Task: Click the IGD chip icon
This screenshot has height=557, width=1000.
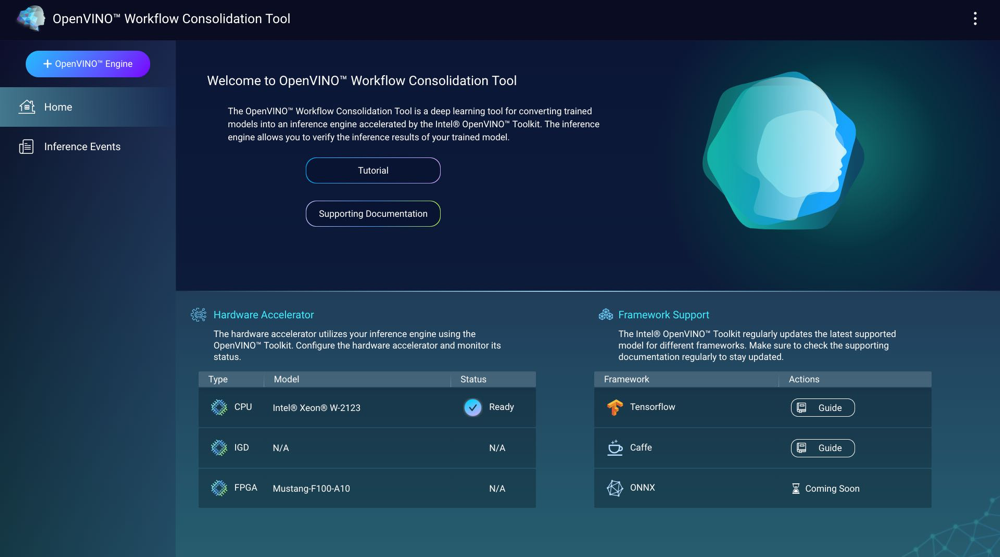Action: (219, 448)
